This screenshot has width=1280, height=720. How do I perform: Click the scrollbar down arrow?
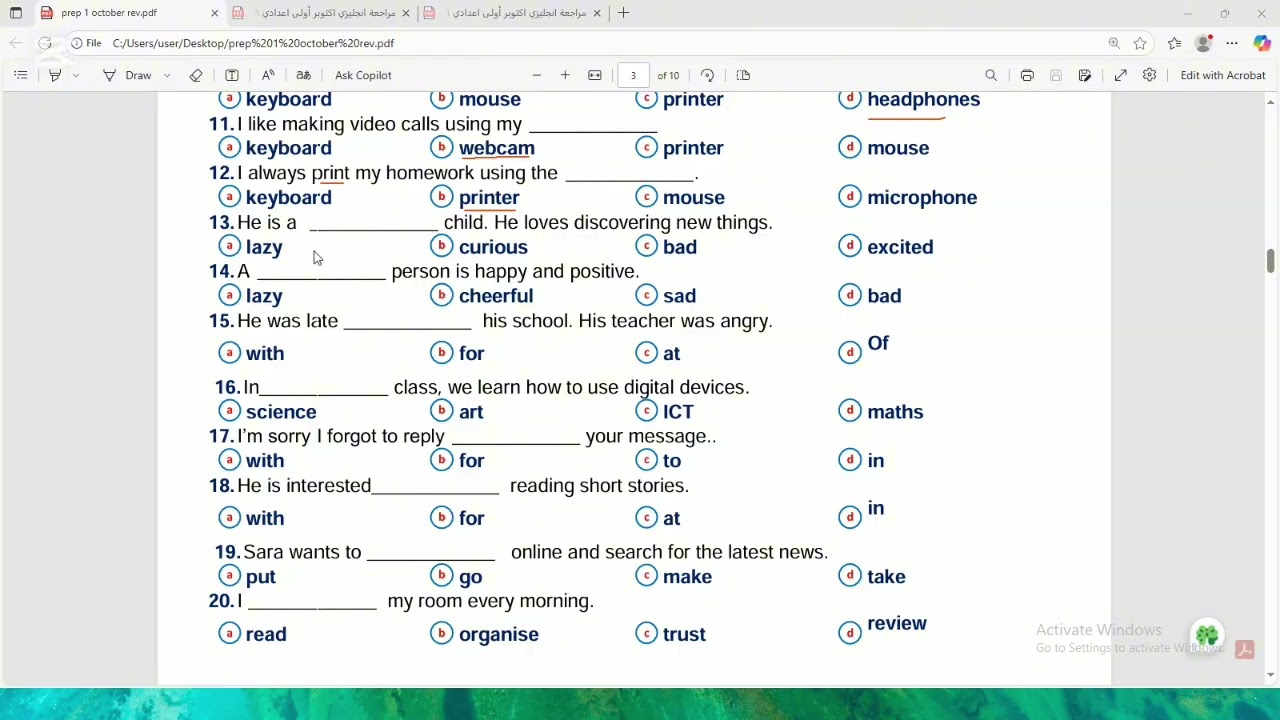coord(1271,675)
